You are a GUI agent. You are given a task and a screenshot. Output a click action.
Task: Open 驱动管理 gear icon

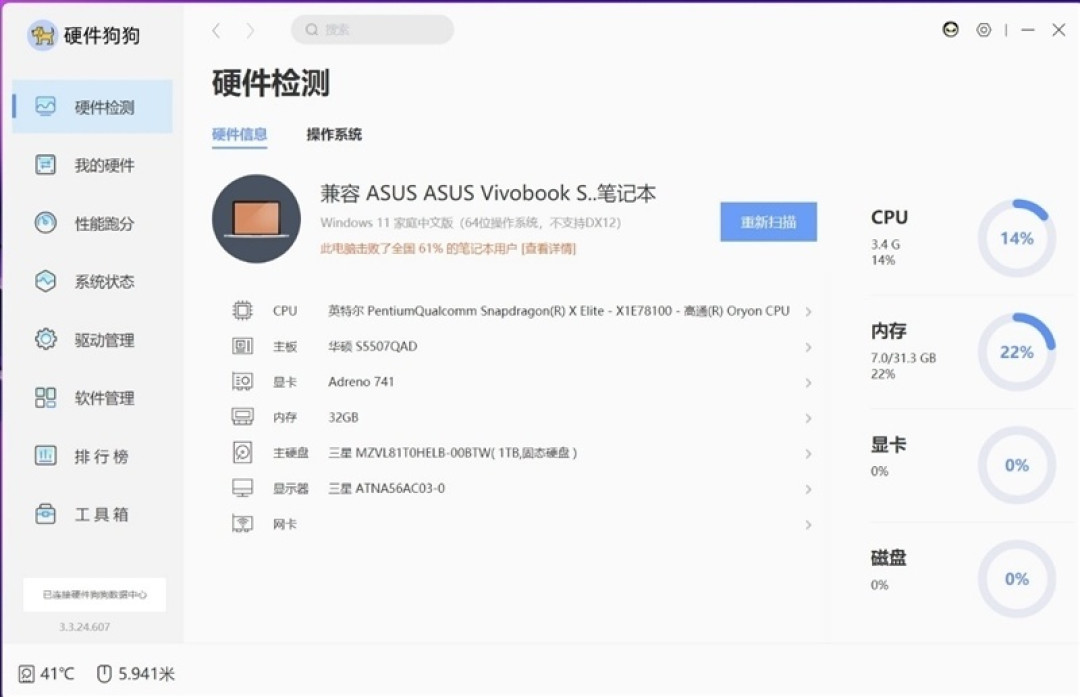click(45, 339)
